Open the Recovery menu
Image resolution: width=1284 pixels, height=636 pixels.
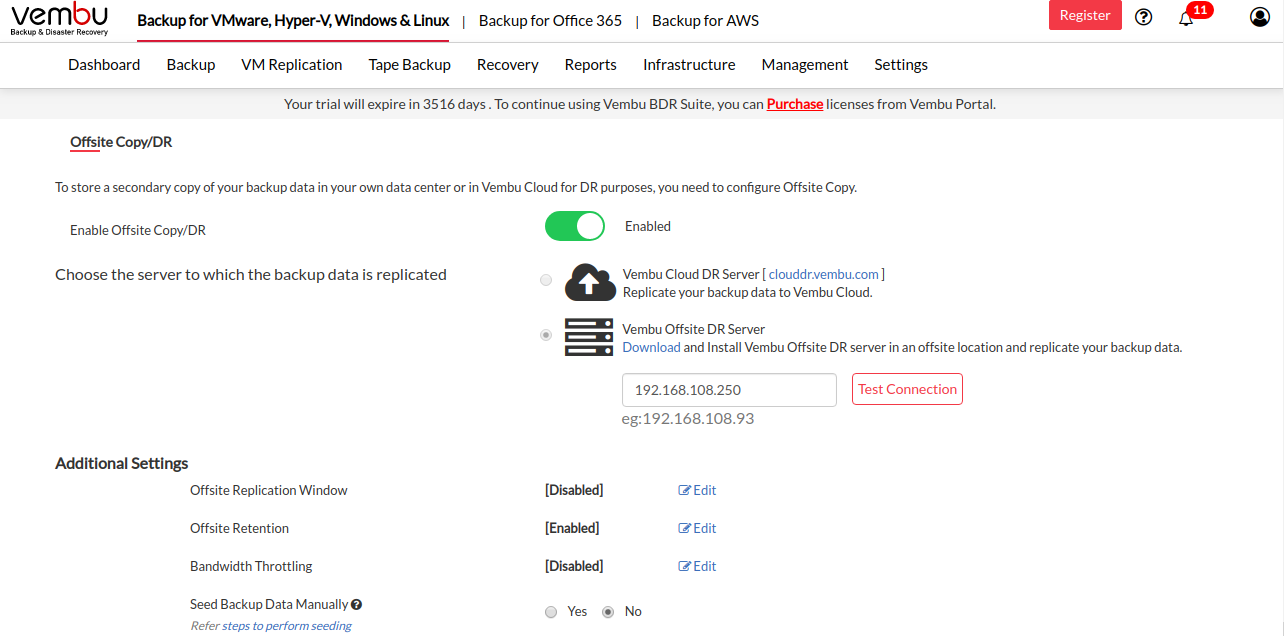(508, 65)
